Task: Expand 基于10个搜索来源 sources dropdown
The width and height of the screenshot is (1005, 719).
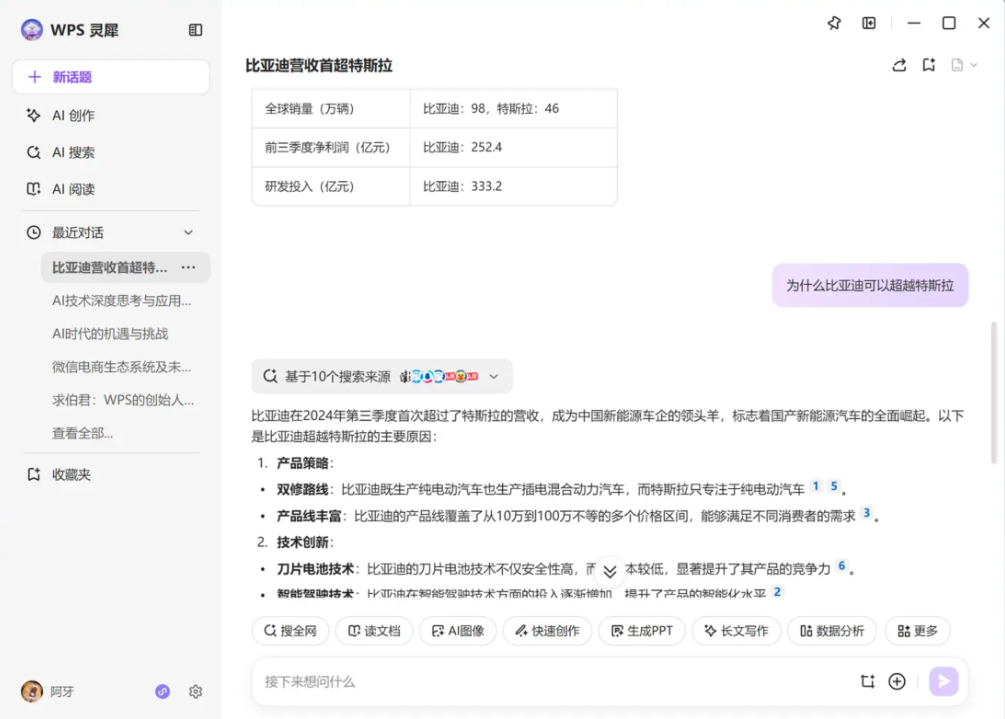Action: 494,377
